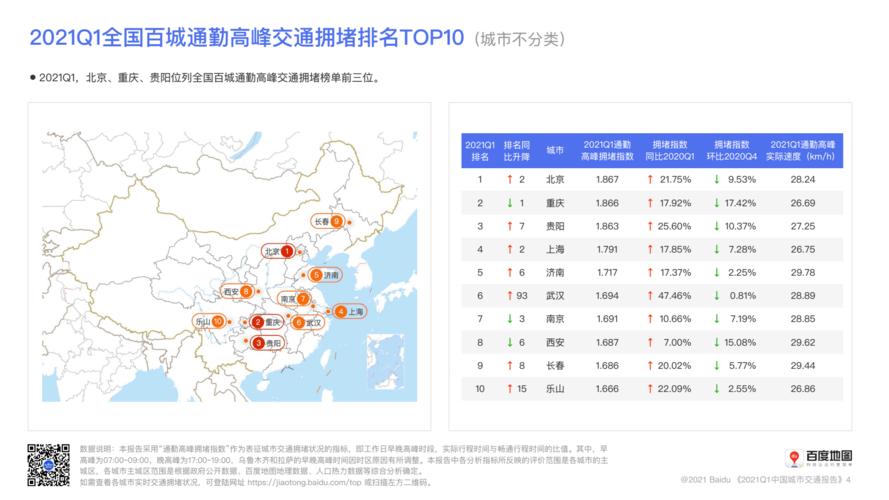Image resolution: width=889 pixels, height=500 pixels.
Task: Click the 拥堵指数环比2020Q4 column header
Action: (731, 151)
